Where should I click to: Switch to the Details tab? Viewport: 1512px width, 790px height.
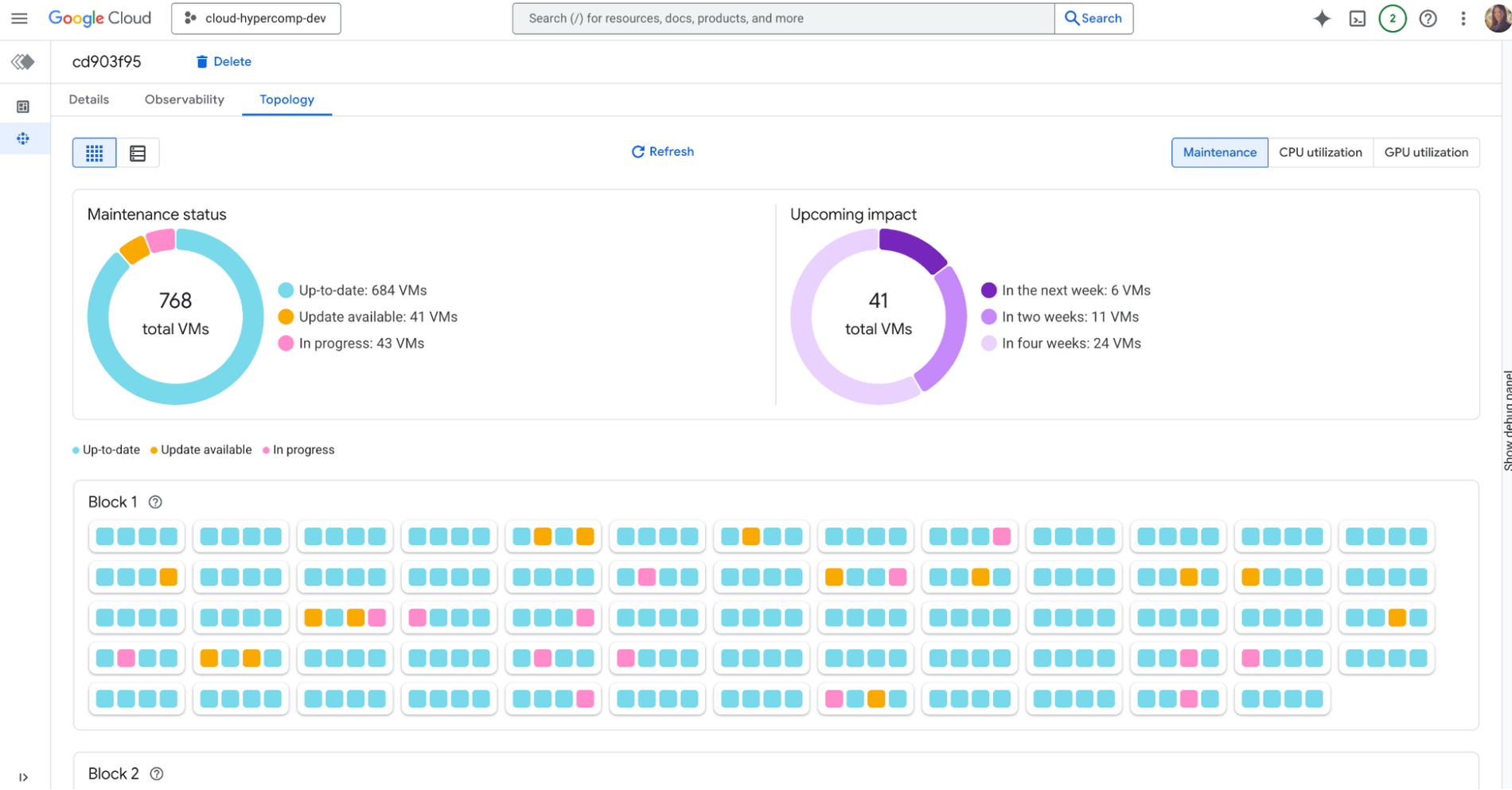tap(88, 99)
